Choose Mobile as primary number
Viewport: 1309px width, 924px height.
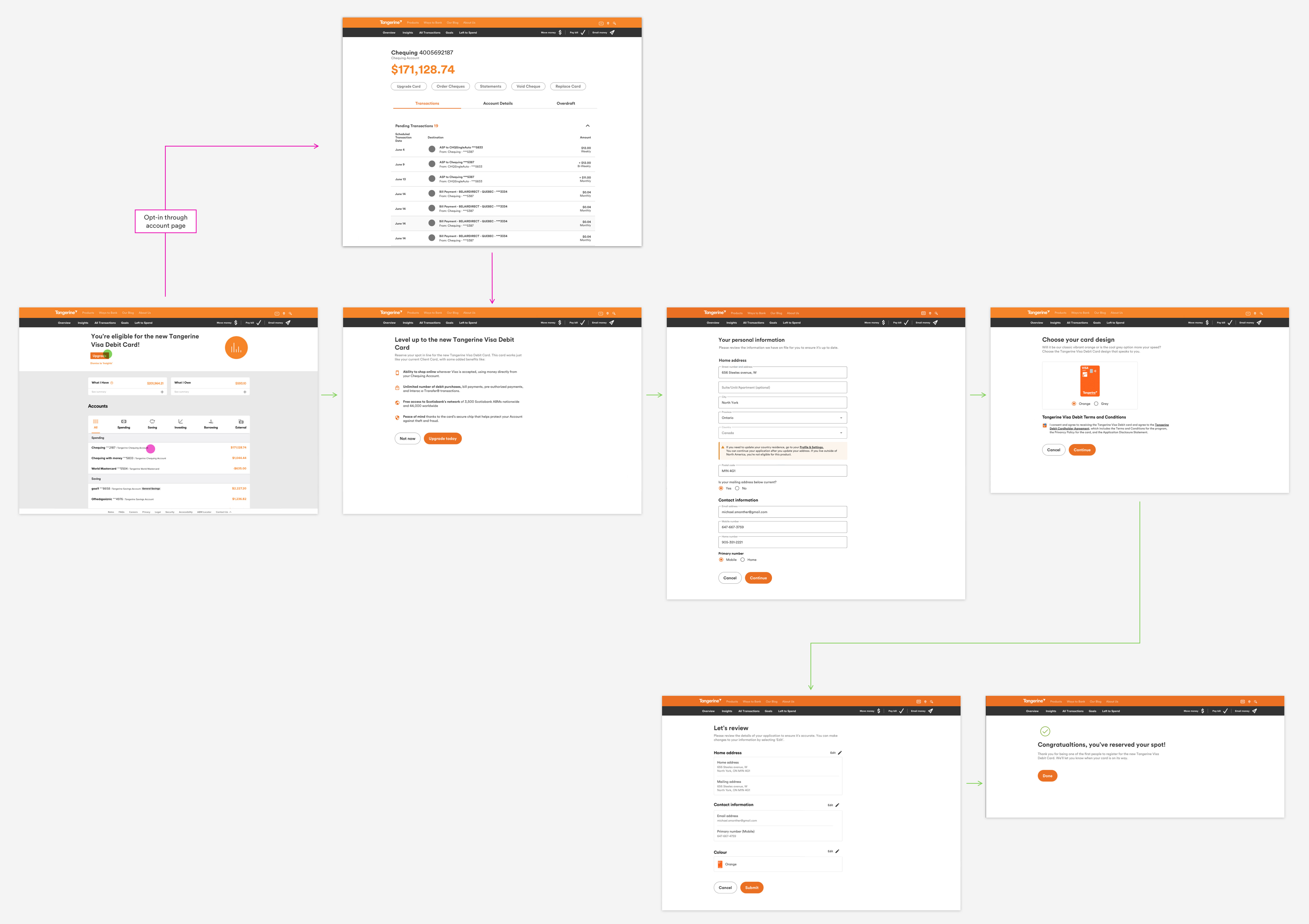[721, 560]
